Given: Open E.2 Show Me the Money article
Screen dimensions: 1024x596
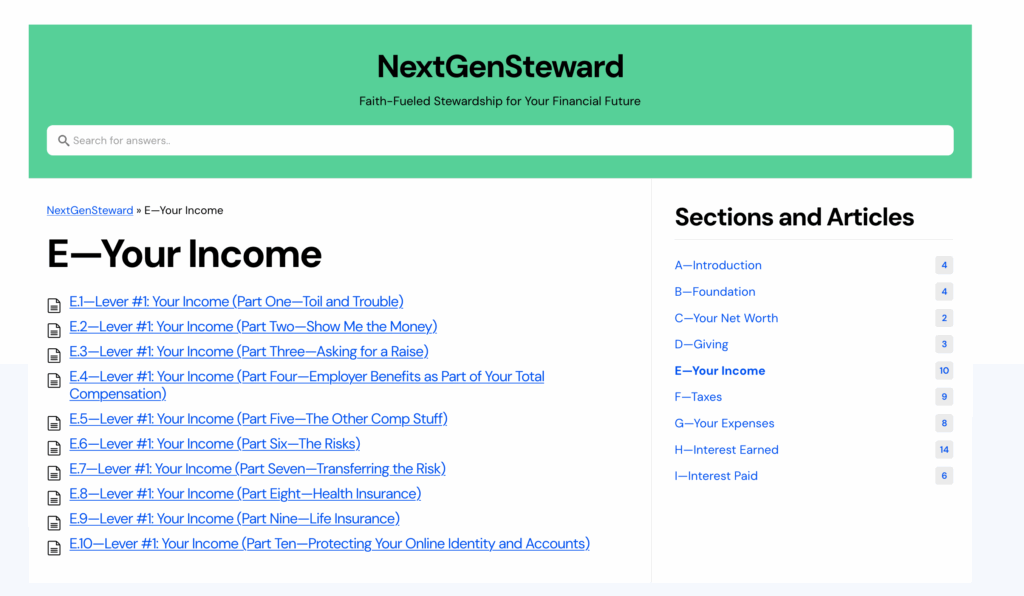Looking at the screenshot, I should 253,326.
